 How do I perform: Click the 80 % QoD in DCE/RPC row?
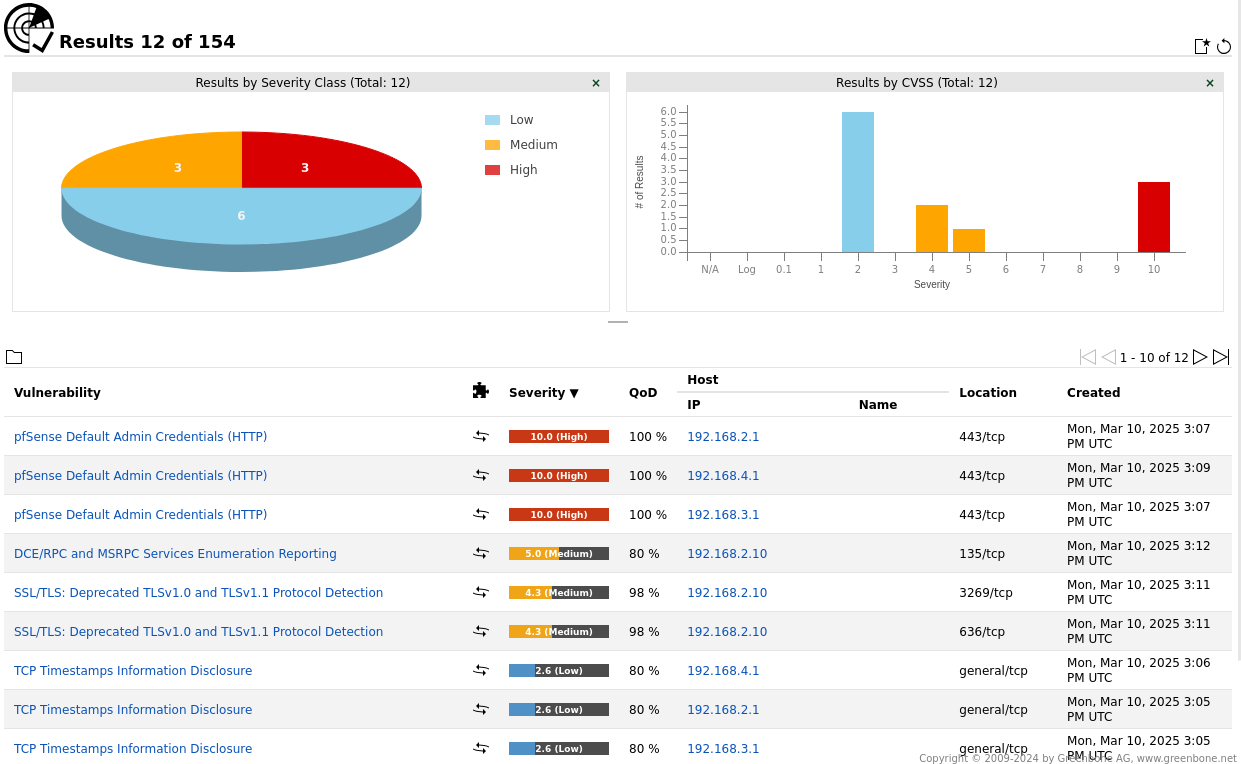pos(644,554)
